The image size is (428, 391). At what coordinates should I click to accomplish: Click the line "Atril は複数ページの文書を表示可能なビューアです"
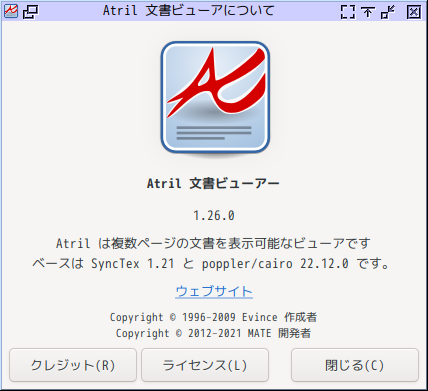tap(213, 243)
